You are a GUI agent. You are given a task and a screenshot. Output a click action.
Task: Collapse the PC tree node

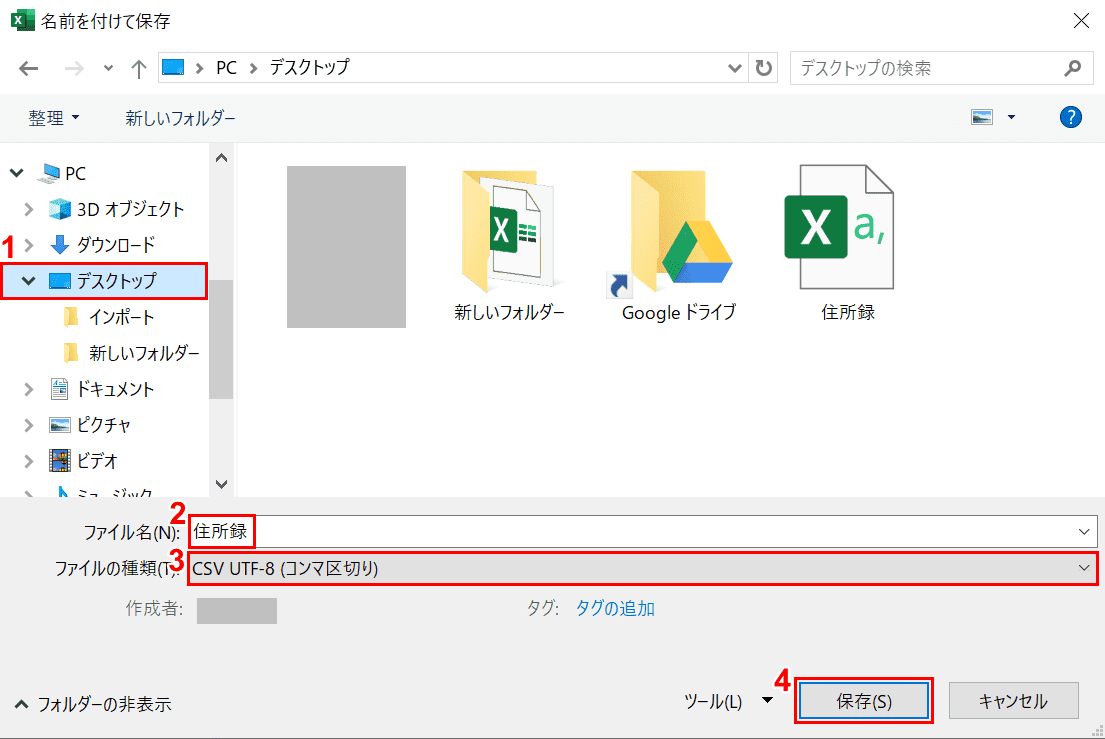(17, 173)
